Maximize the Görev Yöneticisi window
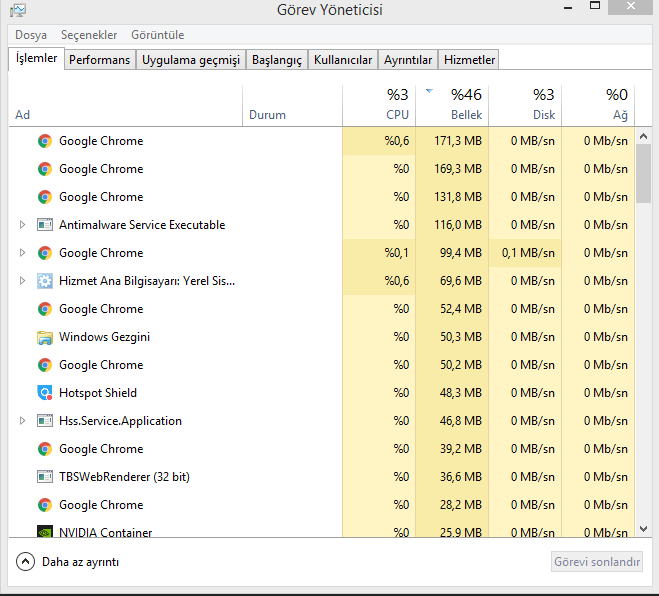 (595, 5)
